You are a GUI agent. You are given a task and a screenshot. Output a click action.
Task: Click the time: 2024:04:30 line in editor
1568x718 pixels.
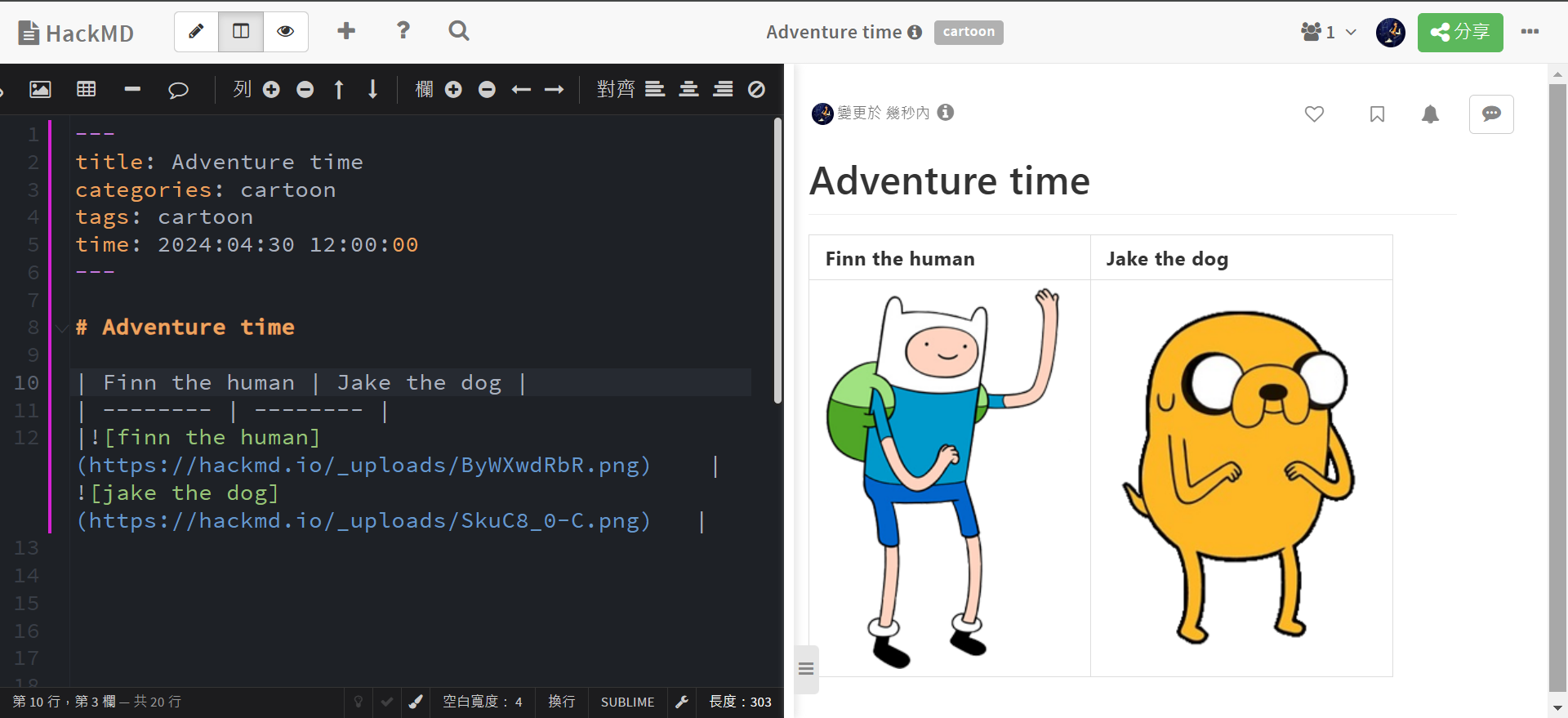[x=247, y=244]
